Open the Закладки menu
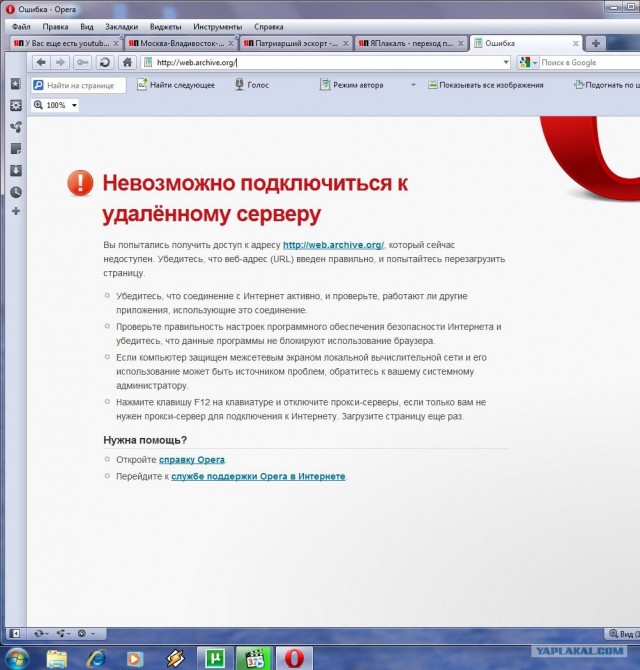Image resolution: width=640 pixels, height=670 pixels. click(121, 26)
